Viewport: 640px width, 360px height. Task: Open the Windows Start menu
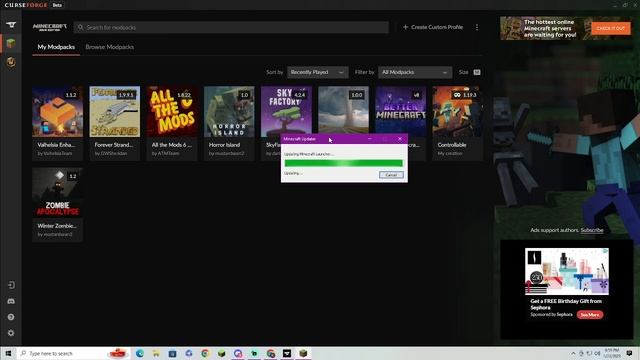(8, 353)
